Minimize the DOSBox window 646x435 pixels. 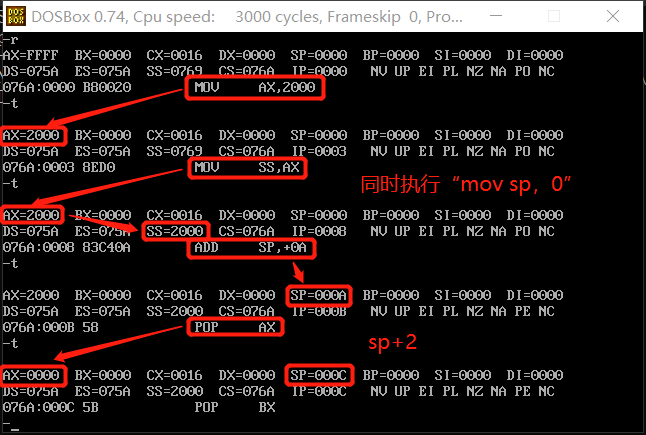pyautogui.click(x=496, y=16)
